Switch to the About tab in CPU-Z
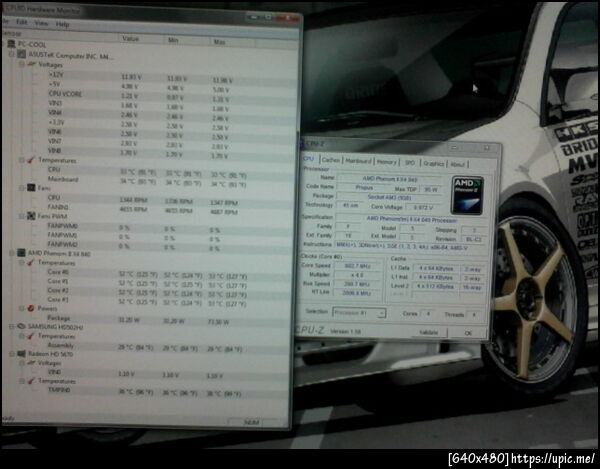The height and width of the screenshot is (469, 600). [458, 164]
